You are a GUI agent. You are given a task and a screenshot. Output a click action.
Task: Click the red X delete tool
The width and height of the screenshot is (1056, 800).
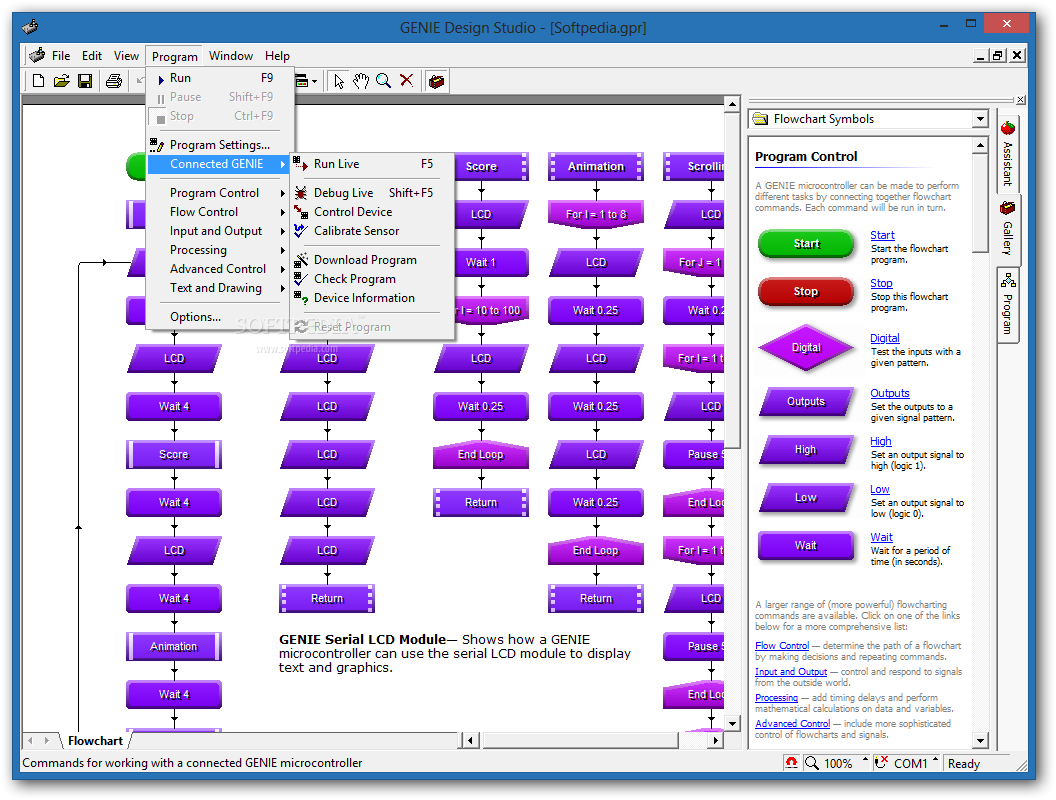point(406,81)
